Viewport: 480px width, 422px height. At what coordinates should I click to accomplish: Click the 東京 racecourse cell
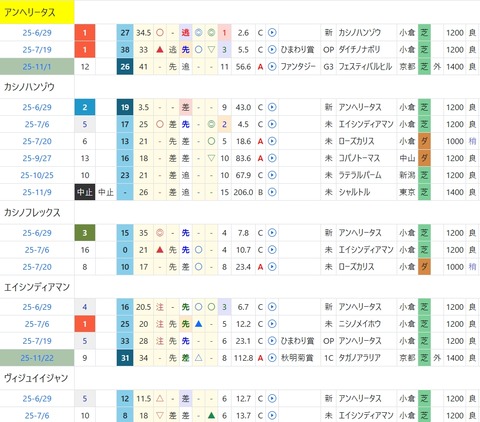pos(407,192)
